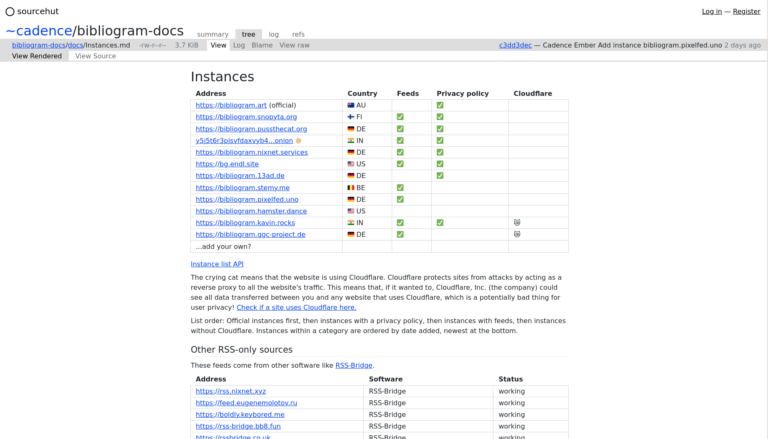768x439 pixels.
Task: Click the Feeds checkmark for bibliogram.snopyta.org
Action: 400,117
